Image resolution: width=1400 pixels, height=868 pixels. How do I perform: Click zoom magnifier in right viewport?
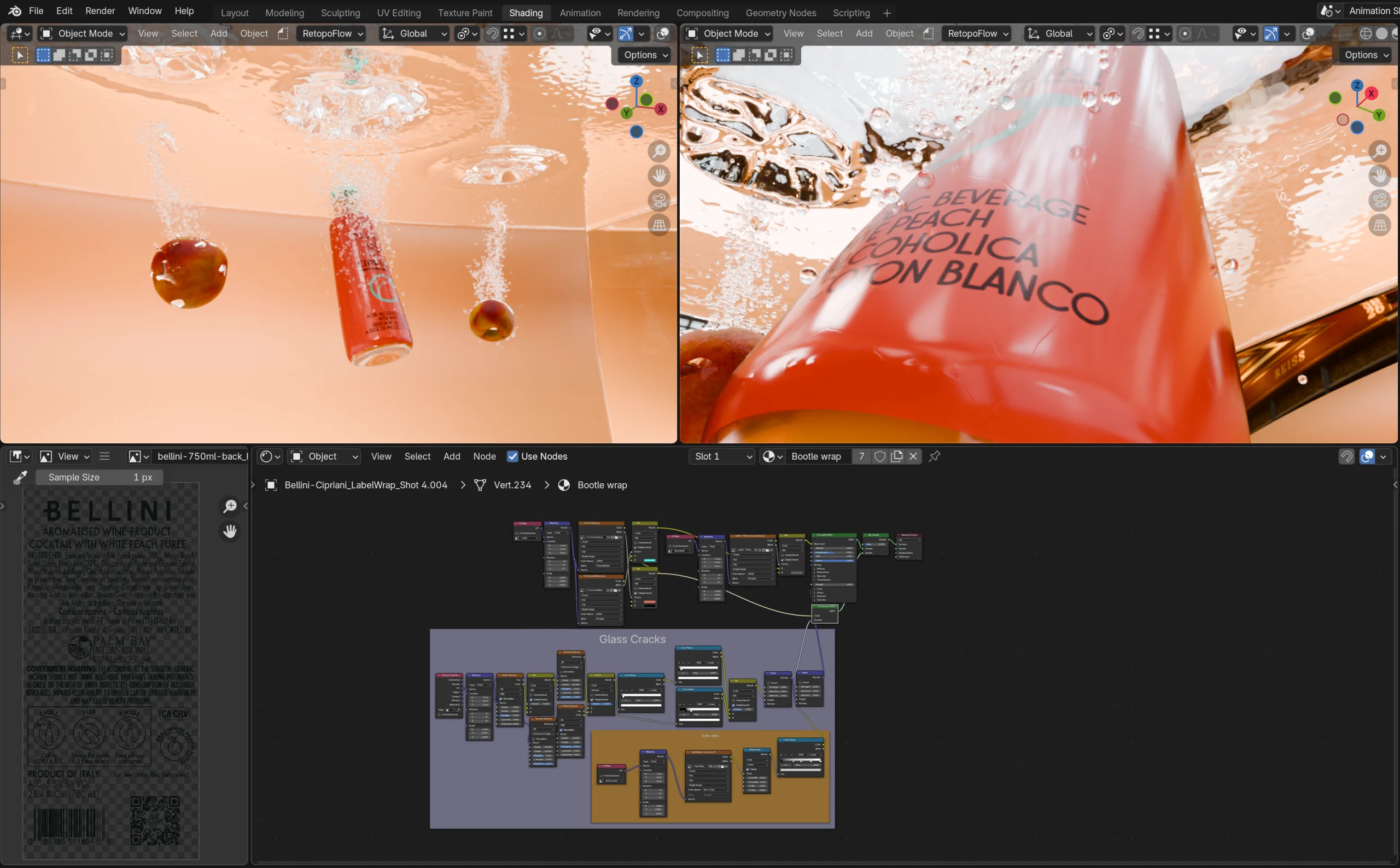click(1380, 150)
